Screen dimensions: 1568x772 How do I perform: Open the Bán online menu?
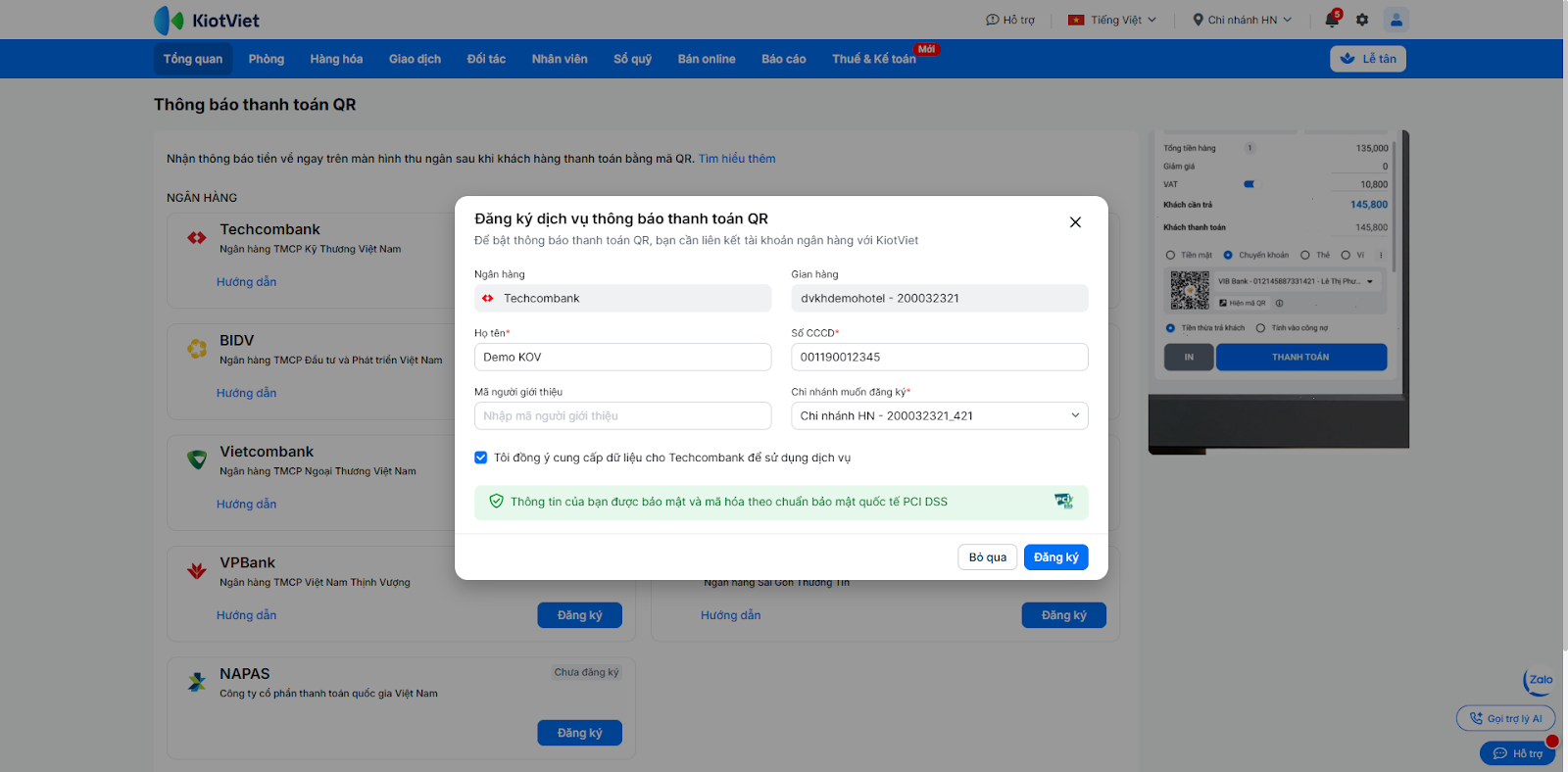click(x=707, y=59)
